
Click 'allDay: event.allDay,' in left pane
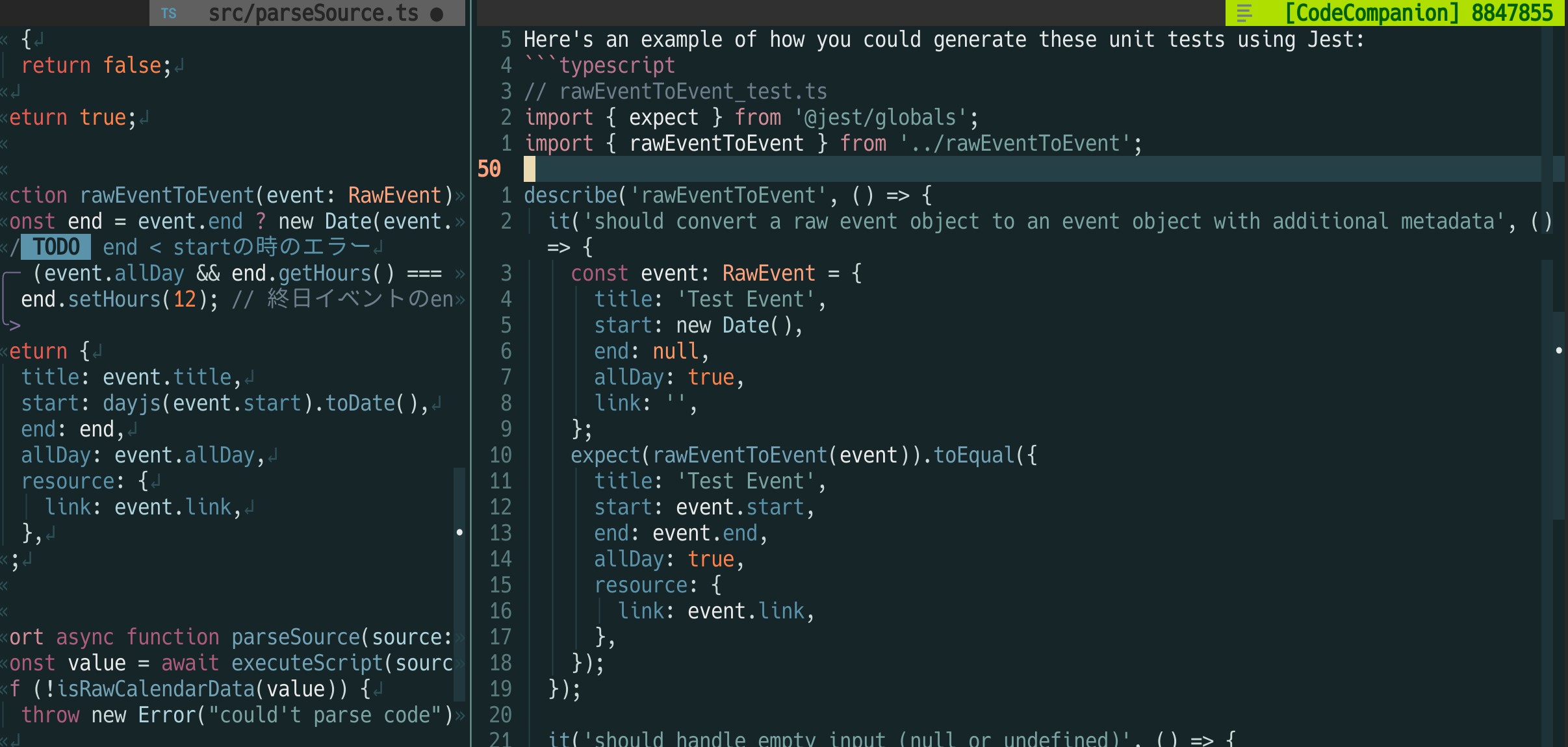pos(143,455)
